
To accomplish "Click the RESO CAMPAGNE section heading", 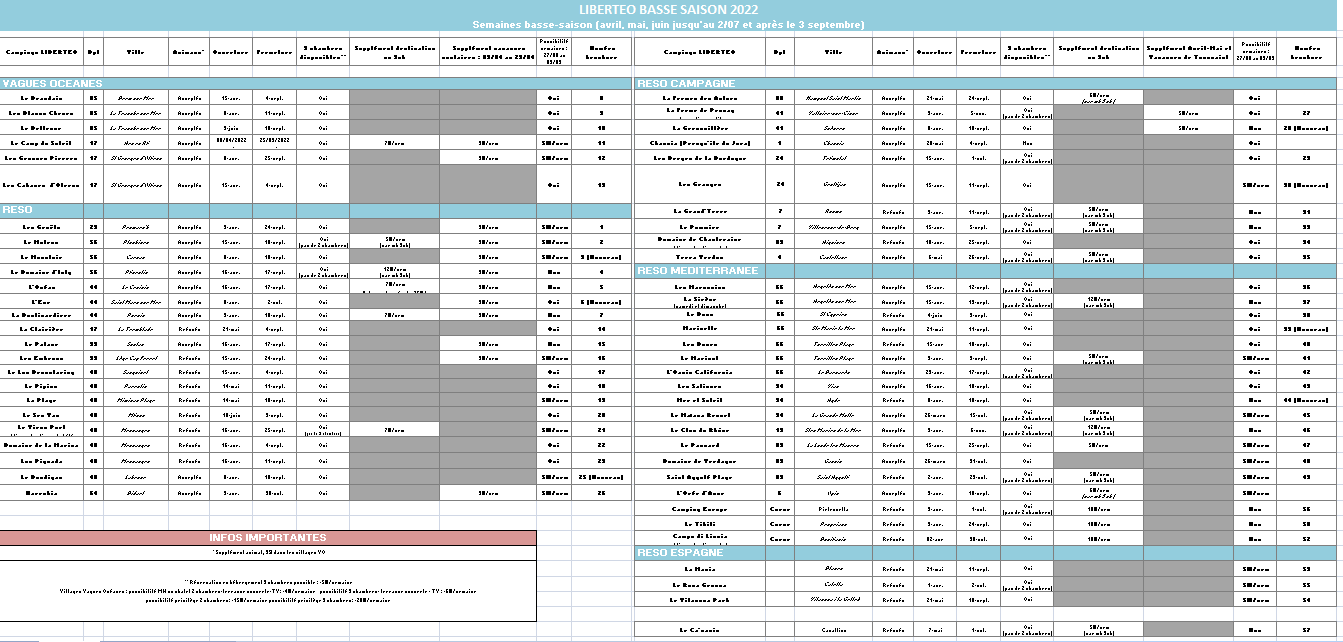I will (686, 84).
